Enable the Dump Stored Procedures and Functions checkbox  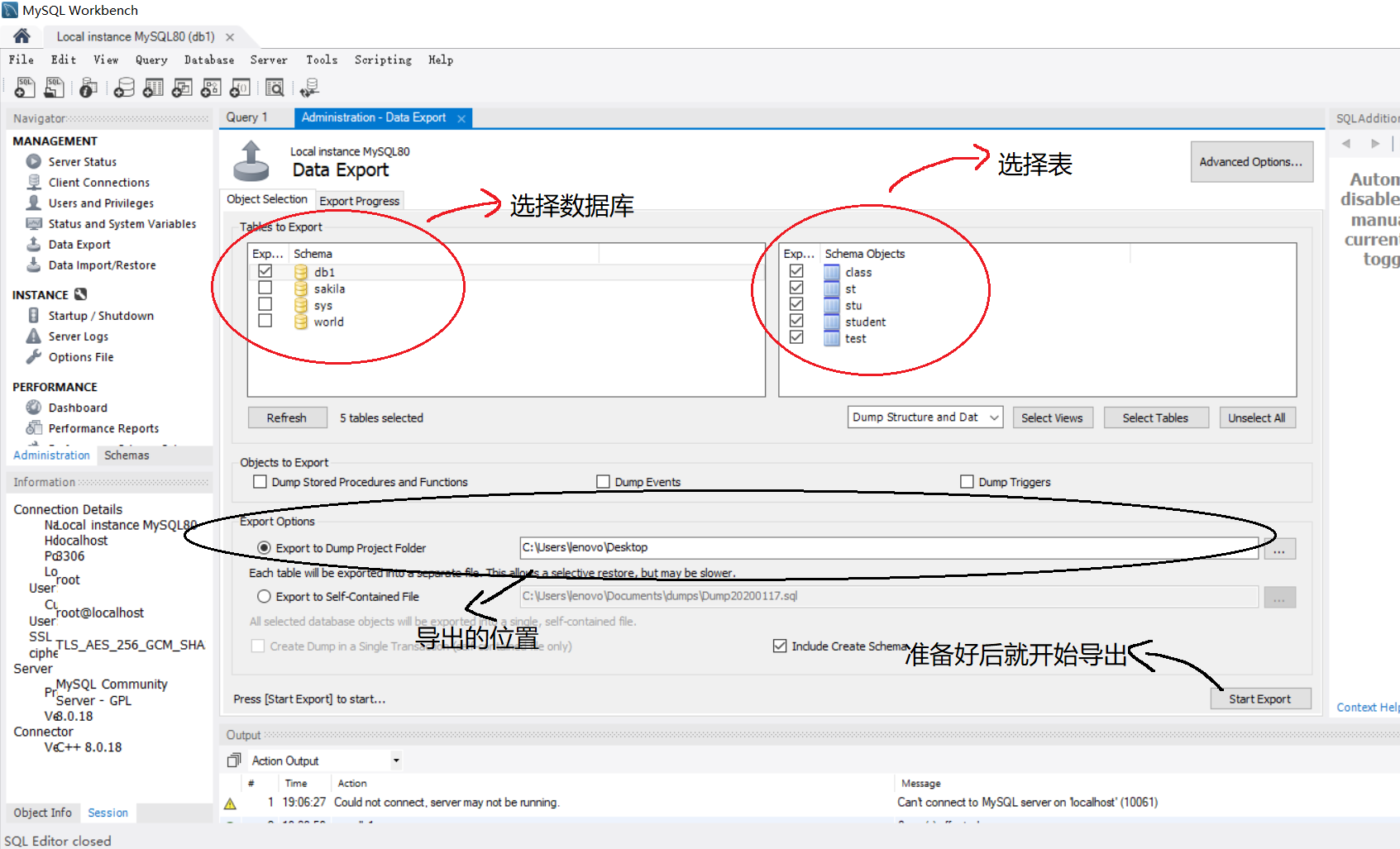tap(260, 481)
